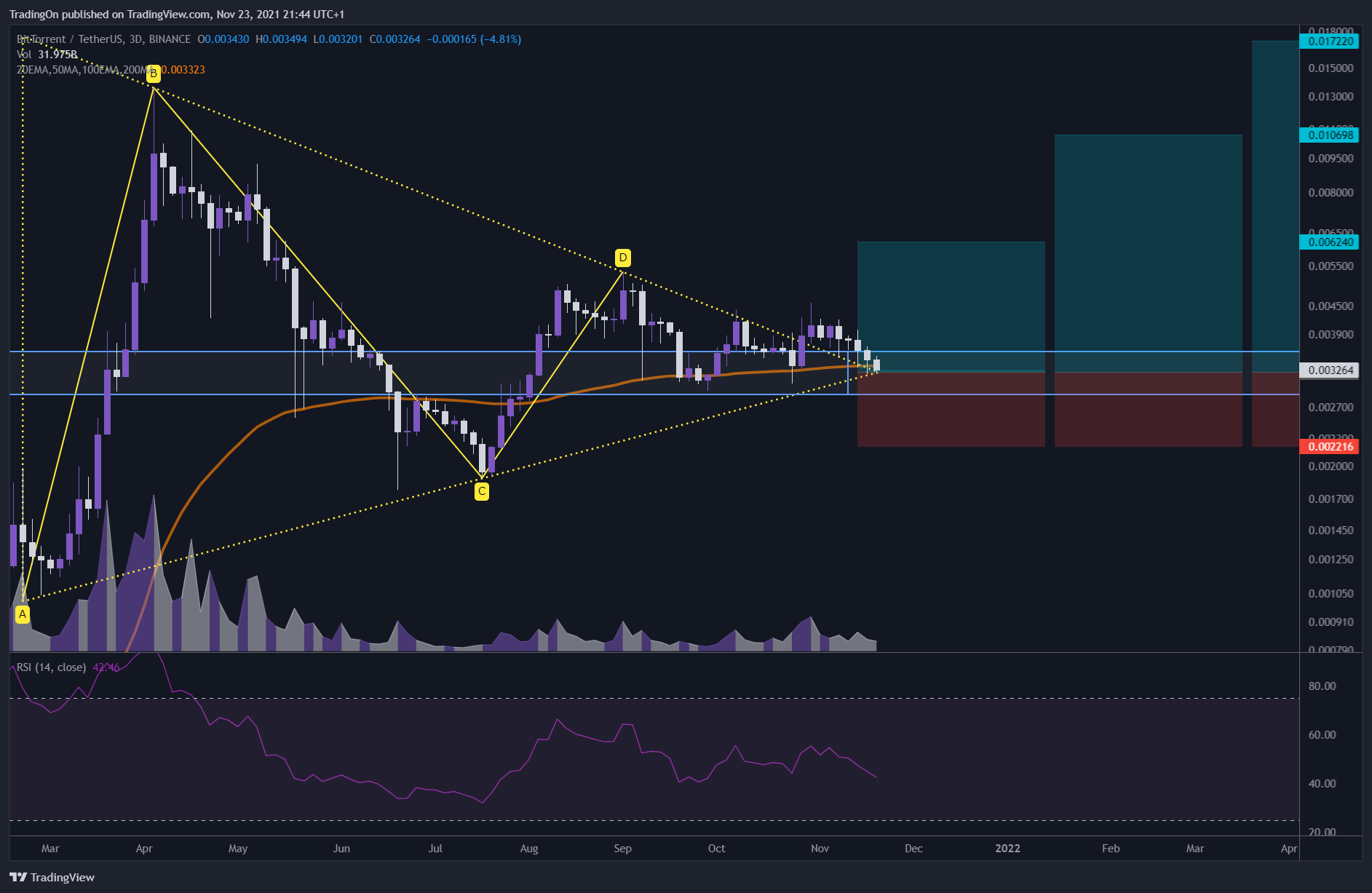Click the RSI axis level 40.00
This screenshot has height=893, width=1372.
tap(1322, 783)
